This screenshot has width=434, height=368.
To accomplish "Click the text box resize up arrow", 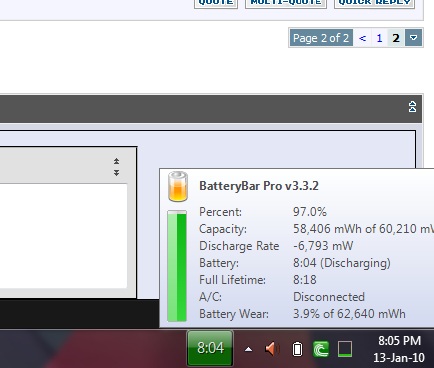I will [116, 161].
